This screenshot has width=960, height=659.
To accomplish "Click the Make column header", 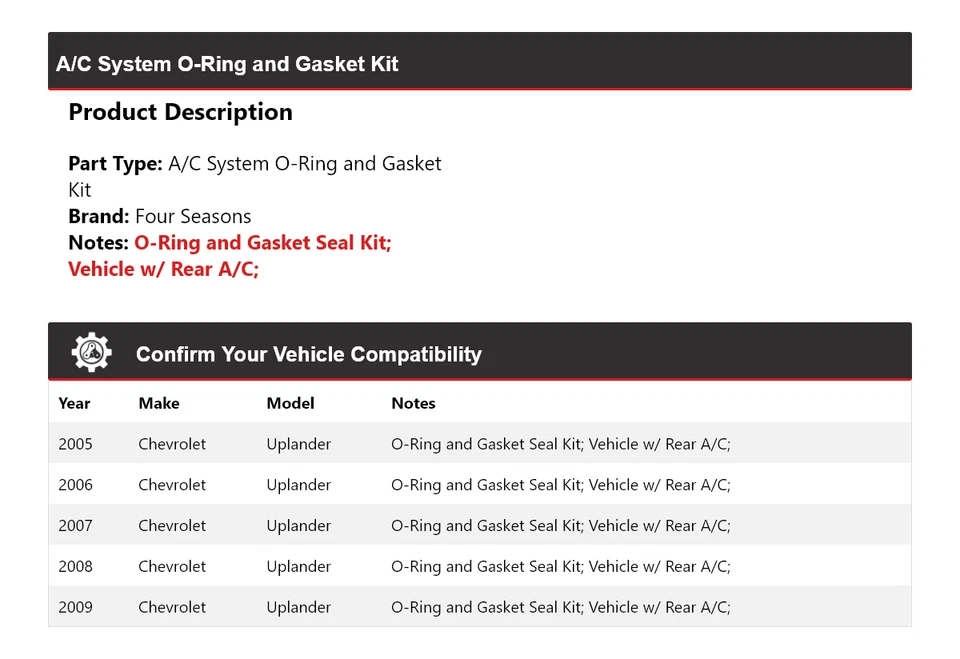I will coord(159,403).
